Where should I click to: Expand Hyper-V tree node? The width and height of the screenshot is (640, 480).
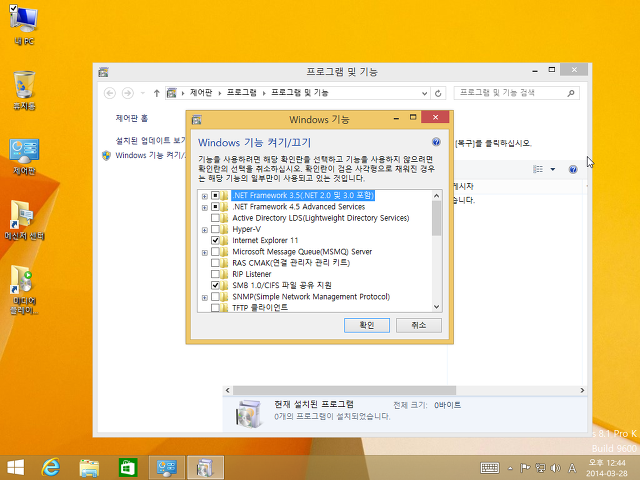pos(204,230)
